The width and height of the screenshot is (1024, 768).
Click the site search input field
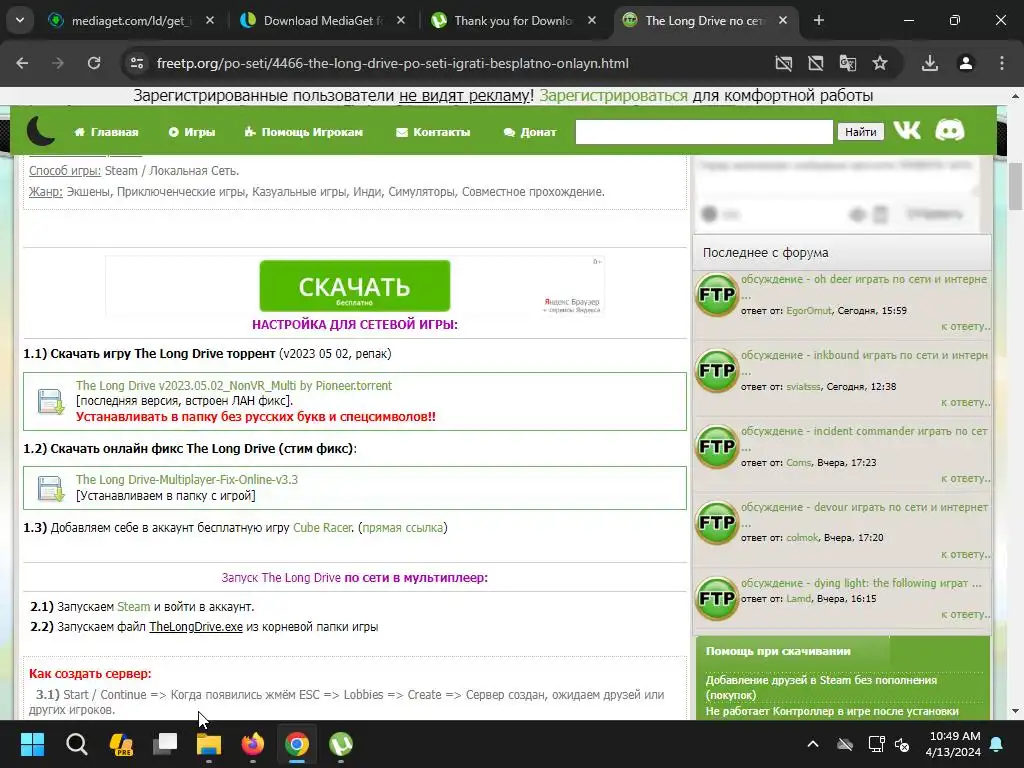coord(704,132)
